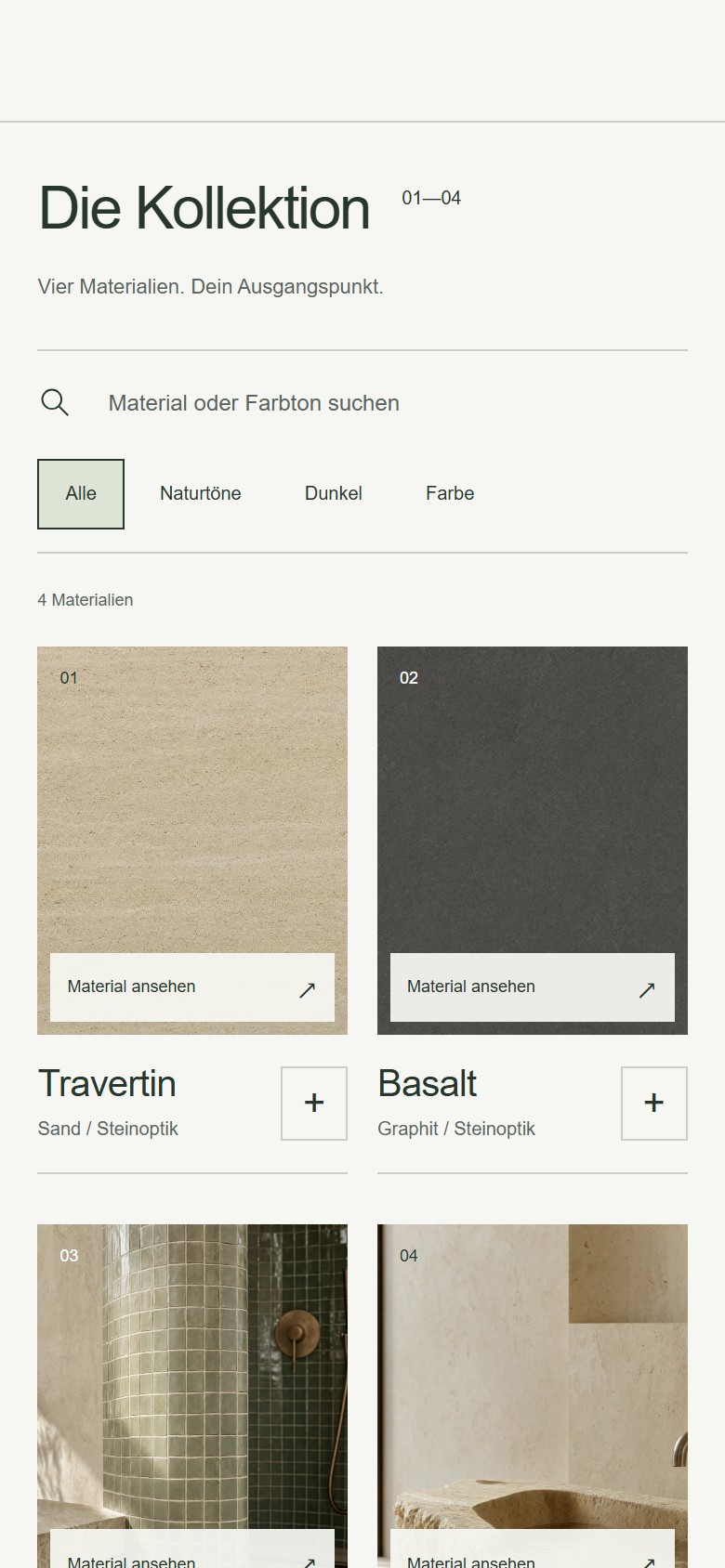Open Material ansehen on Travertin card
This screenshot has width=725, height=1568.
point(192,987)
